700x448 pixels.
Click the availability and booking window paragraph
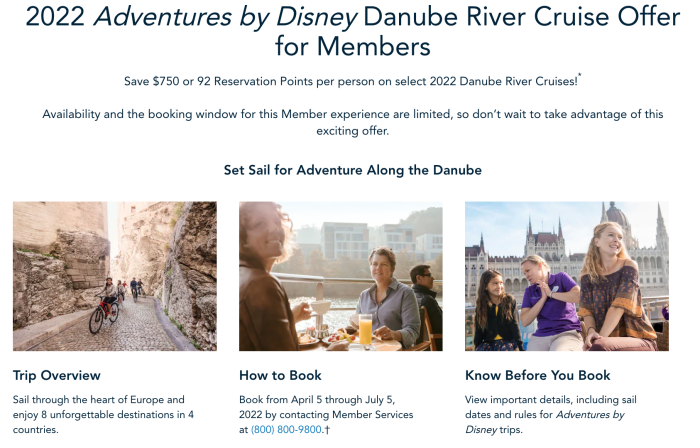[352, 122]
